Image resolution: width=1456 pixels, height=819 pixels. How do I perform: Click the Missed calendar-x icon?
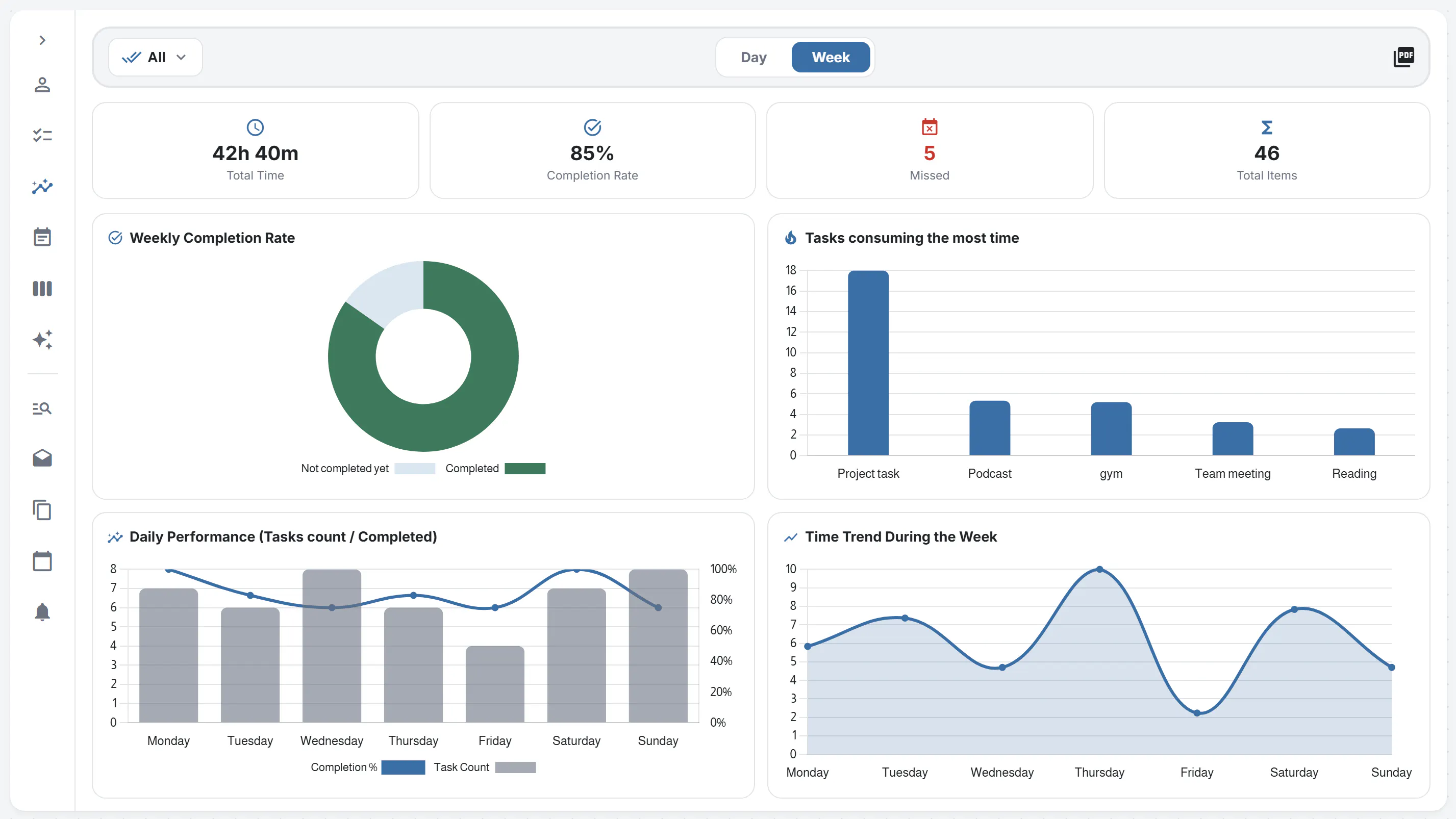pyautogui.click(x=929, y=127)
